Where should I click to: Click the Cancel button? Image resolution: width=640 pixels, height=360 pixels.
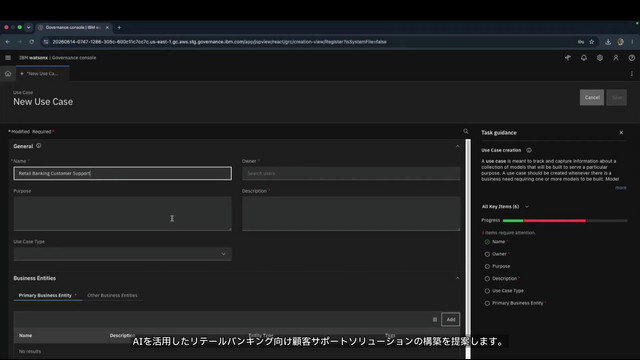pos(592,98)
